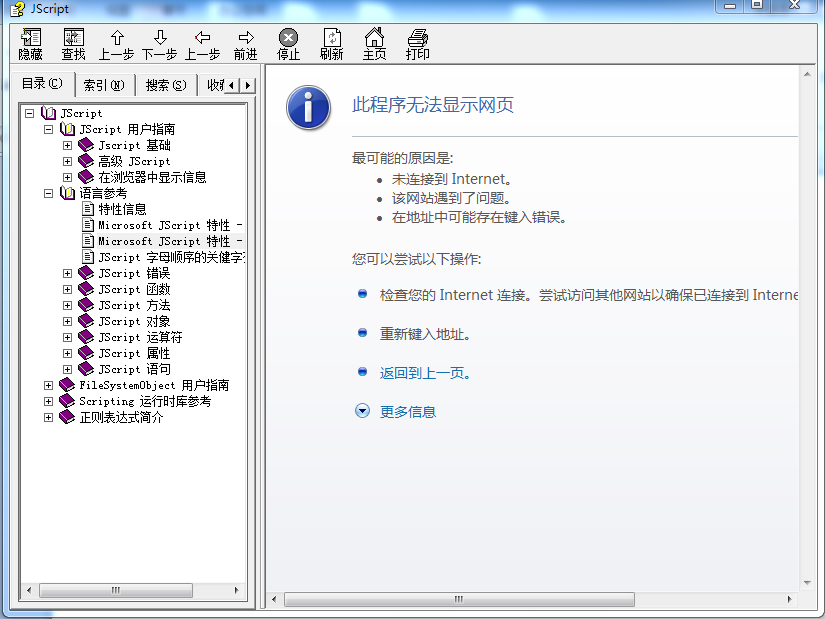Screen dimensions: 825x619
Task: Click the left-arrow back toolbar button
Action: coord(203,44)
